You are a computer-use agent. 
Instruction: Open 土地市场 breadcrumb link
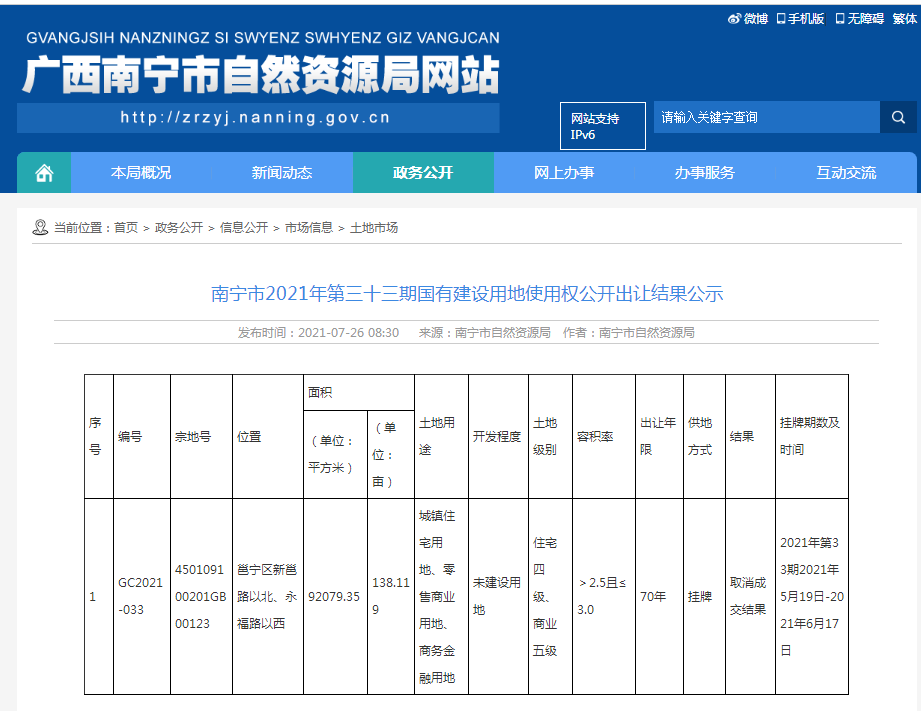click(x=374, y=228)
